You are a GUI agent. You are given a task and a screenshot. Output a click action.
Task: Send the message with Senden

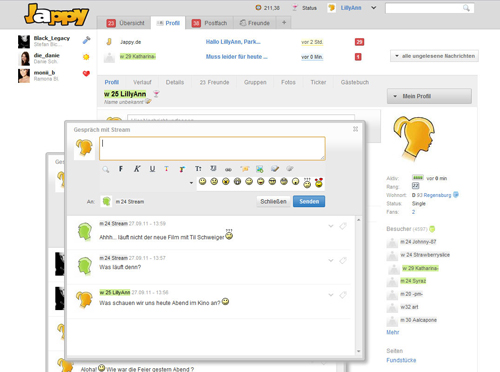coord(309,201)
